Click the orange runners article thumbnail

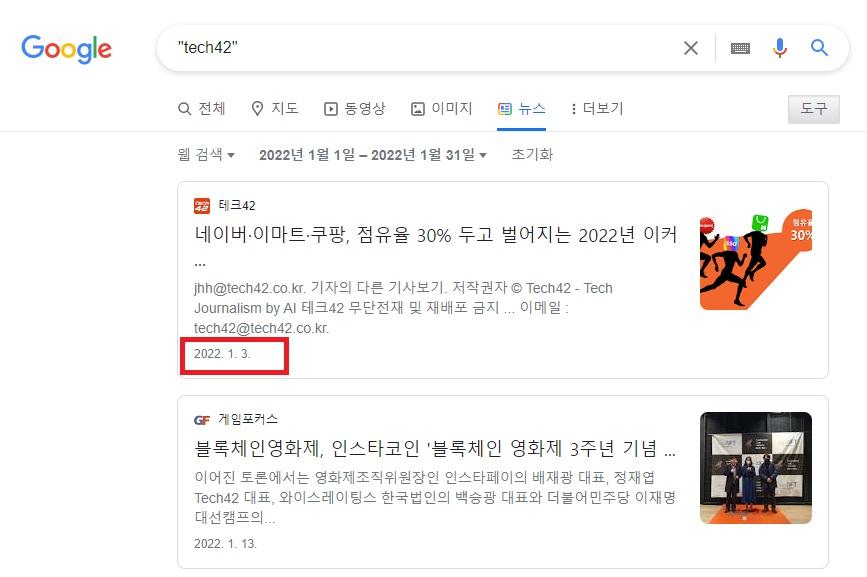(755, 259)
